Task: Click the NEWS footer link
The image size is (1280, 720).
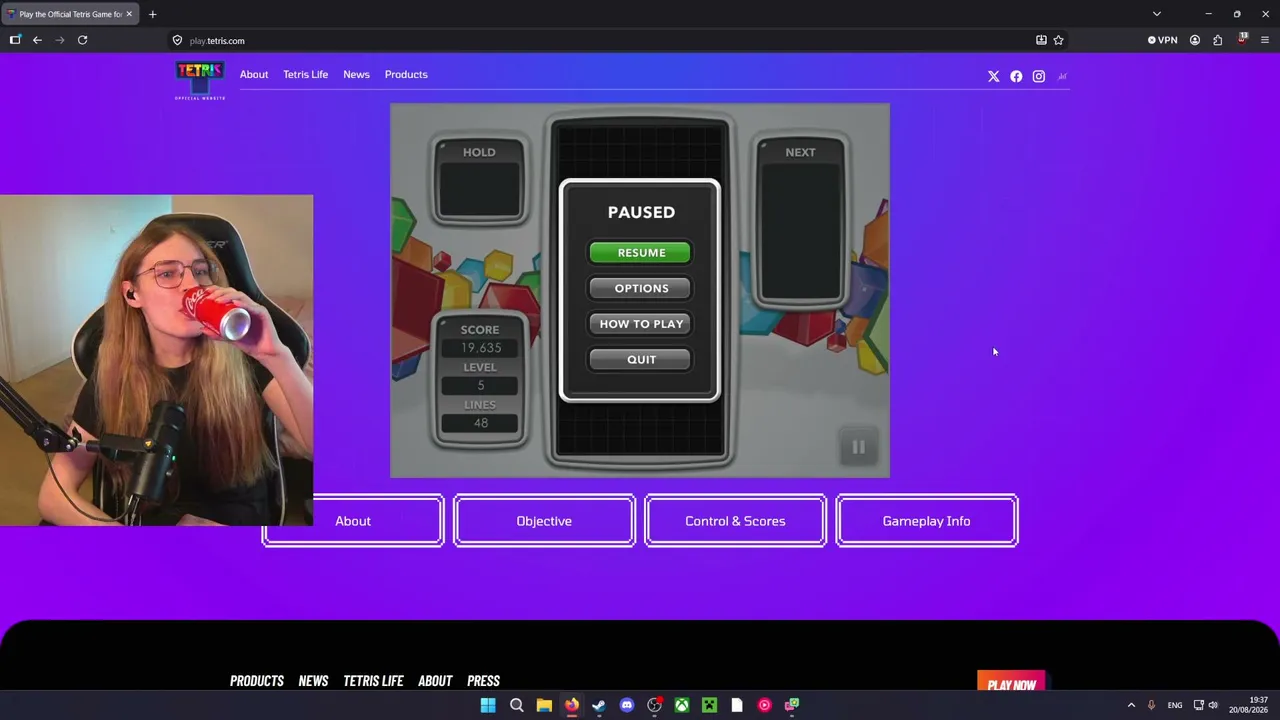Action: point(313,681)
